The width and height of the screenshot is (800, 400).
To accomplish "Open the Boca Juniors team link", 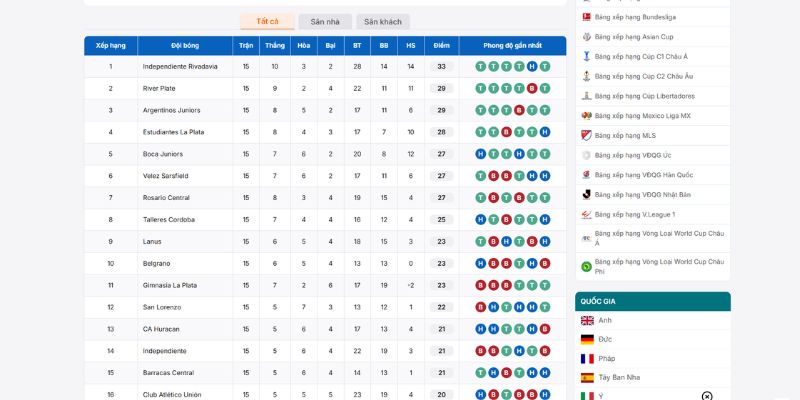I will tap(163, 154).
